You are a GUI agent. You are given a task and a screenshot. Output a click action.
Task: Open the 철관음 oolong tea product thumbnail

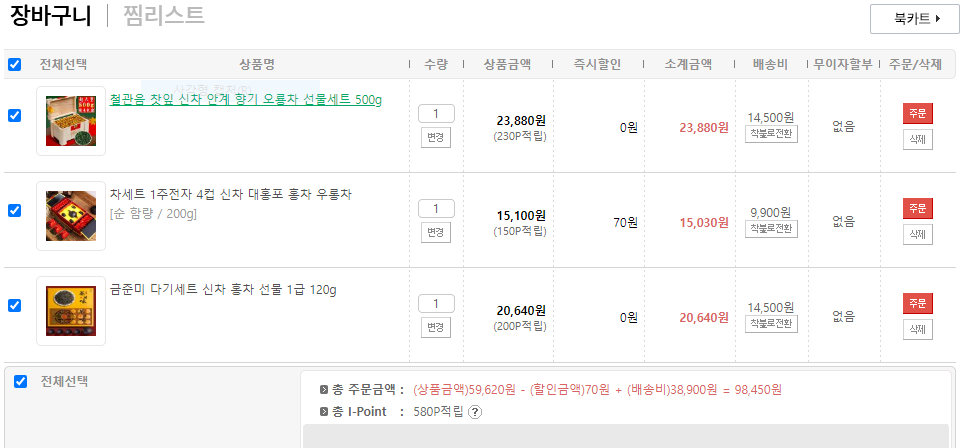[71, 121]
